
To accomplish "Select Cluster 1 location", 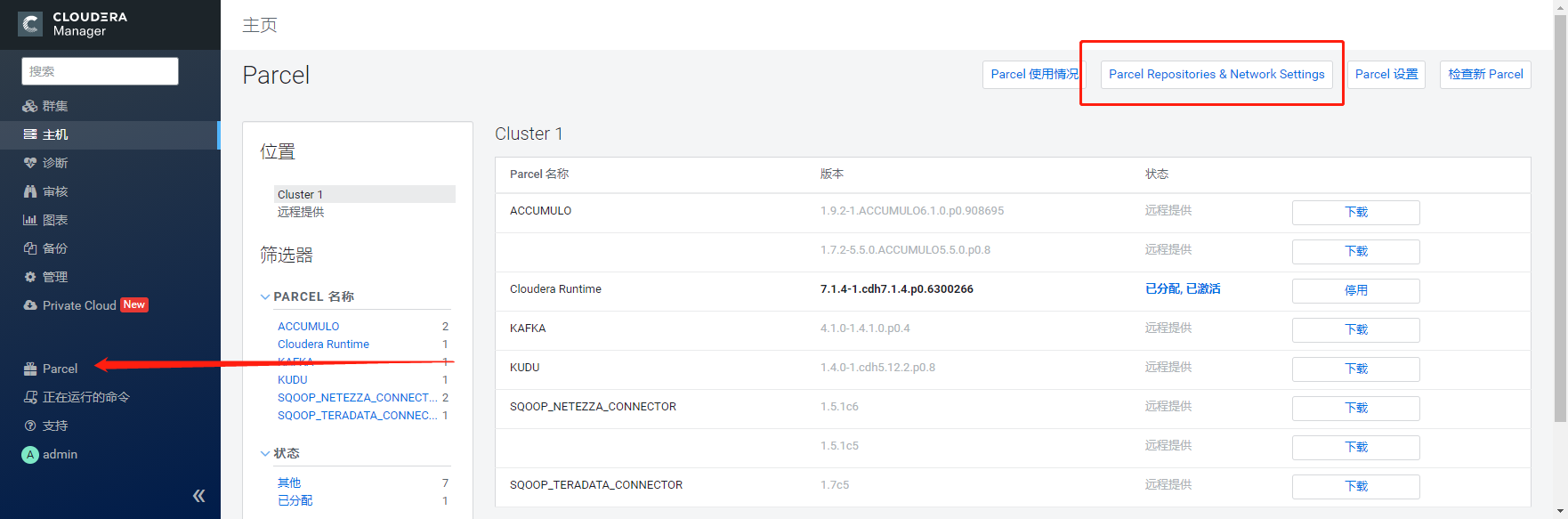I will [x=365, y=194].
